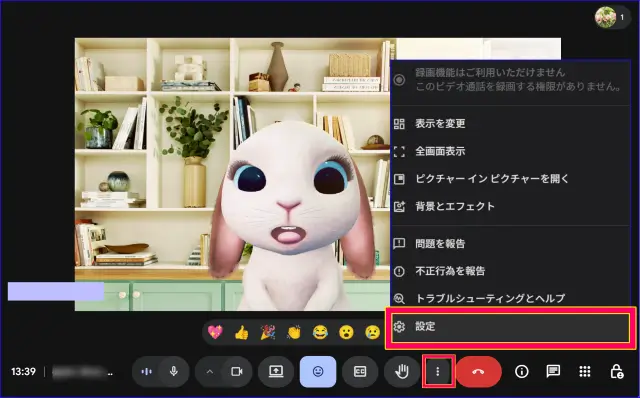
Task: Expand video options chevron arrow
Action: click(209, 371)
